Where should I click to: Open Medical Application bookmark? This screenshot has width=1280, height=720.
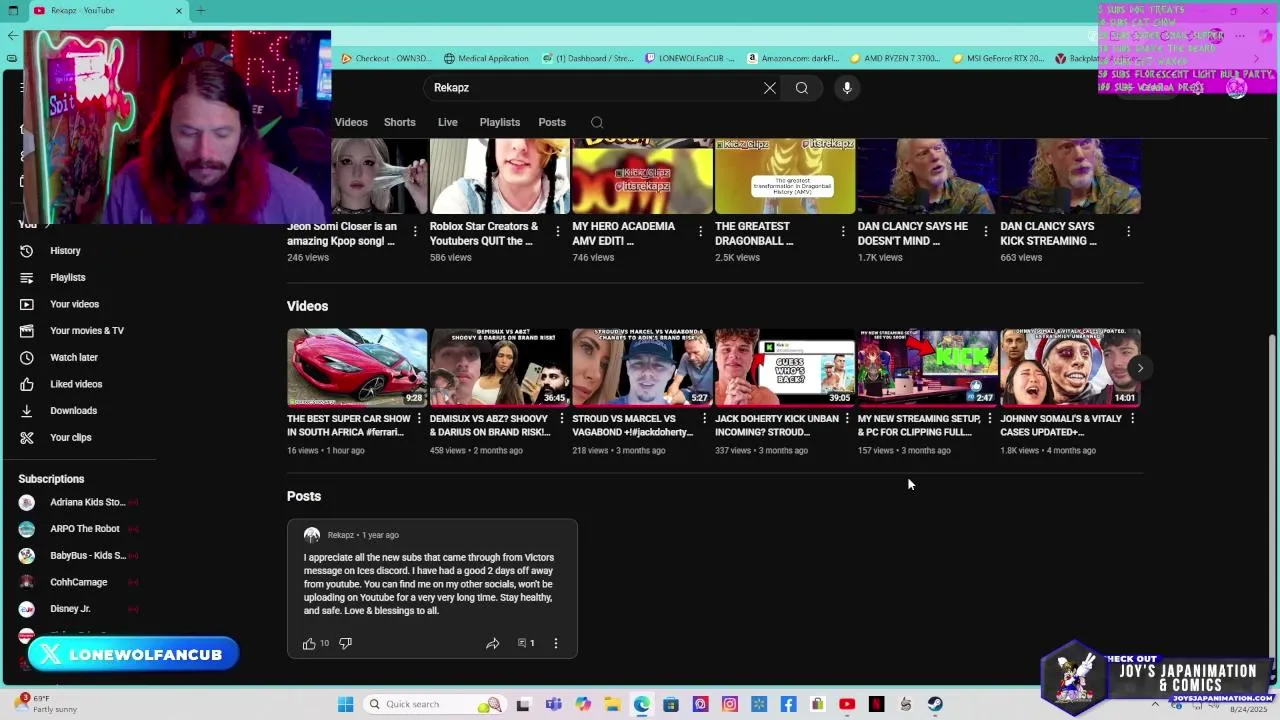[486, 58]
